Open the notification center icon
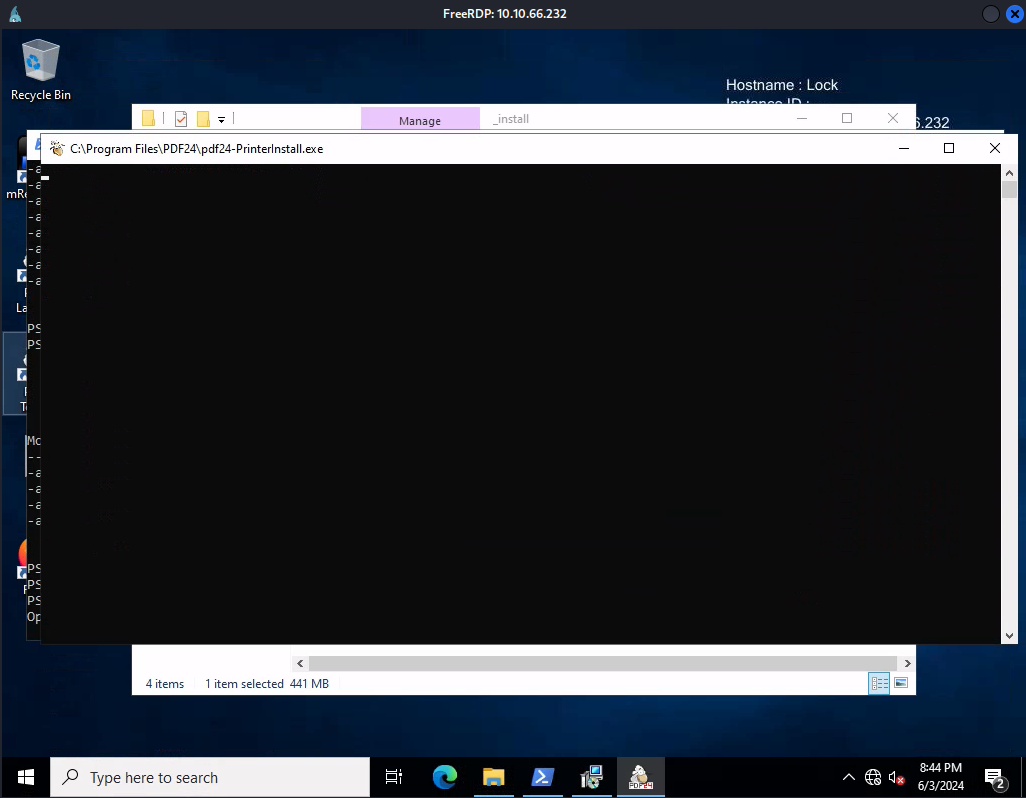1026x798 pixels. pyautogui.click(x=995, y=777)
